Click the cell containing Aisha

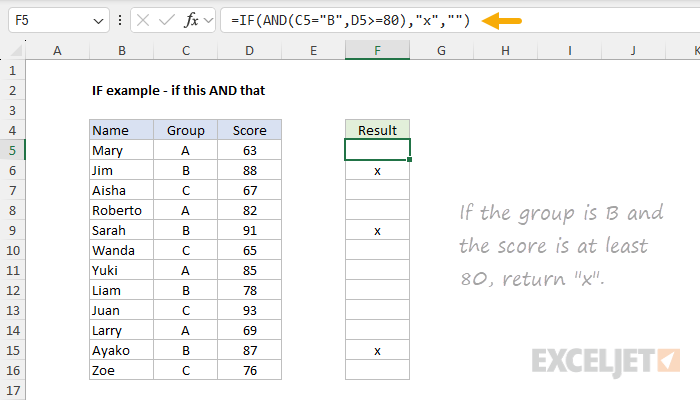pos(121,191)
